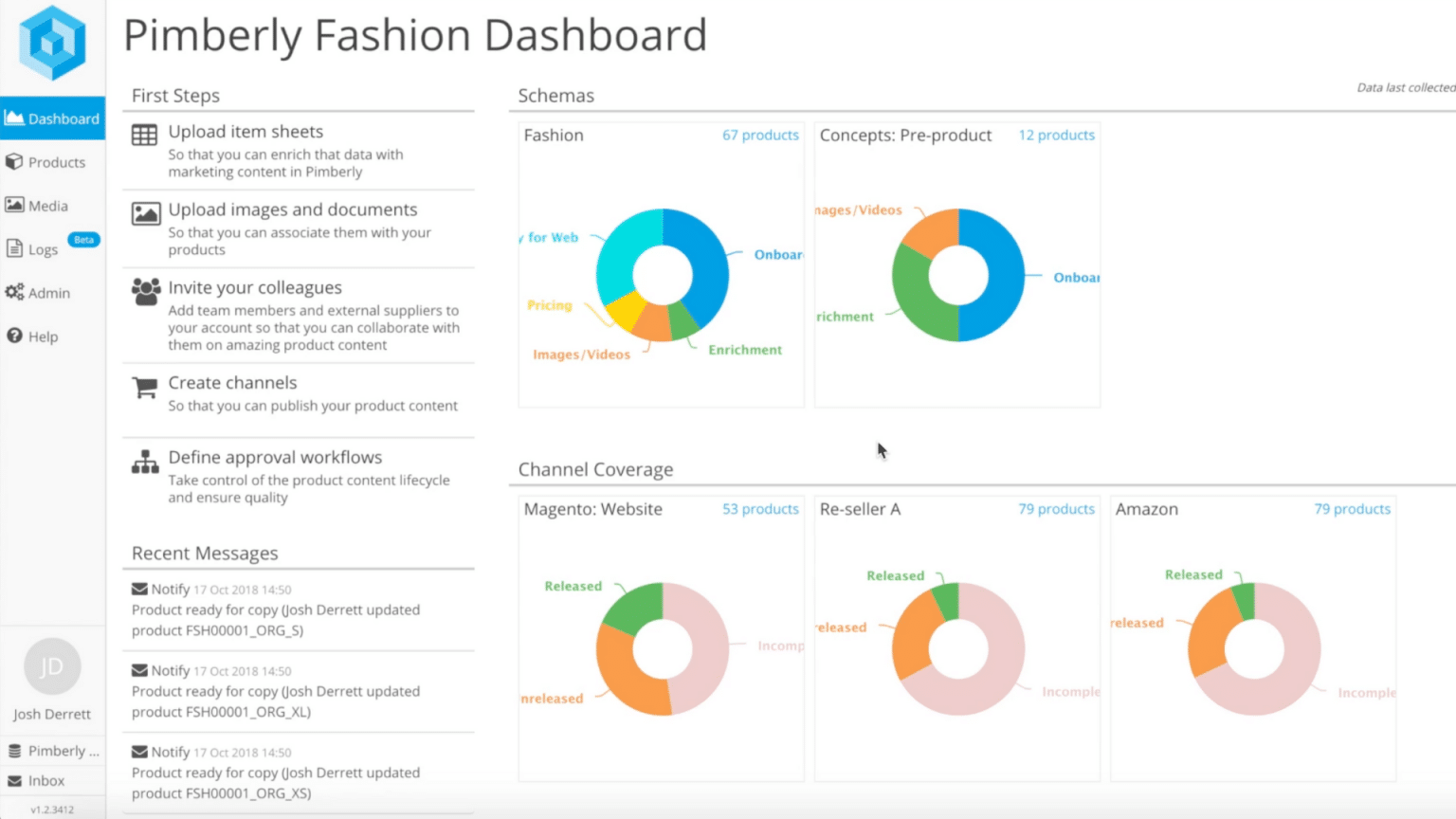Image resolution: width=1456 pixels, height=819 pixels.
Task: Click envelope icon of FSH00001_ORG_XL message
Action: [139, 670]
